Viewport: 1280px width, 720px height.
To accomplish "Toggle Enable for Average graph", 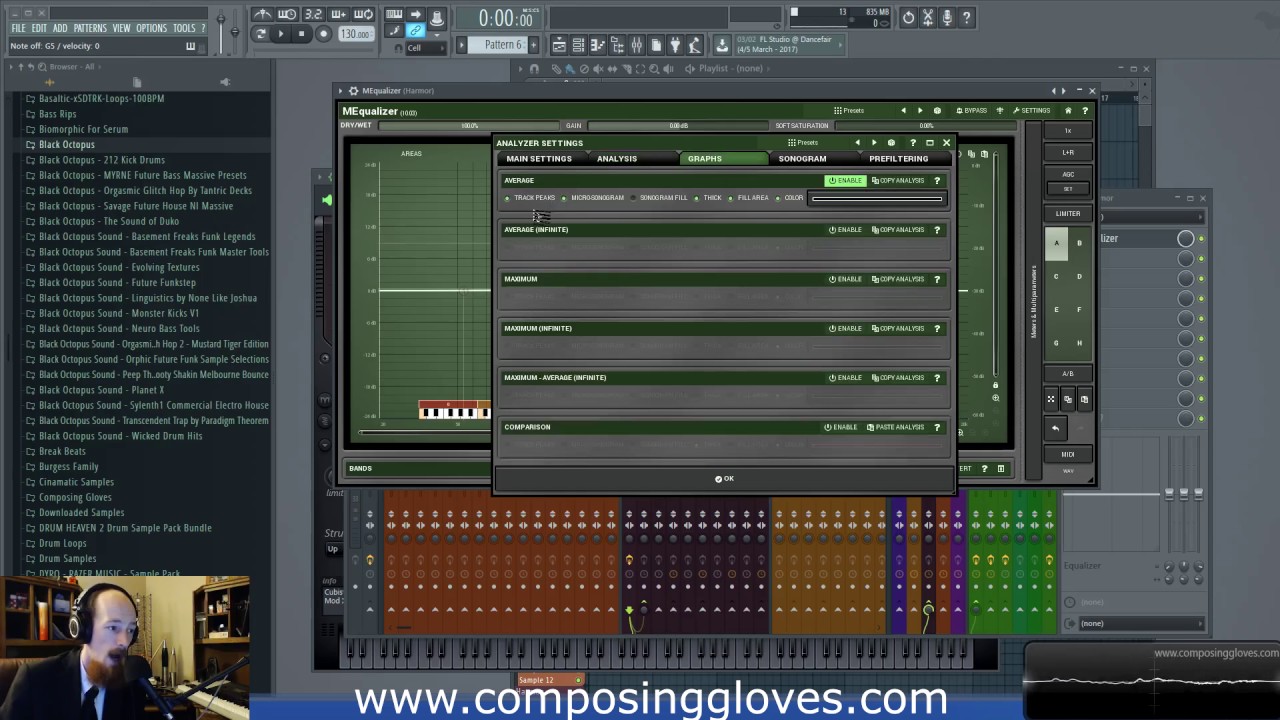I will (x=846, y=181).
